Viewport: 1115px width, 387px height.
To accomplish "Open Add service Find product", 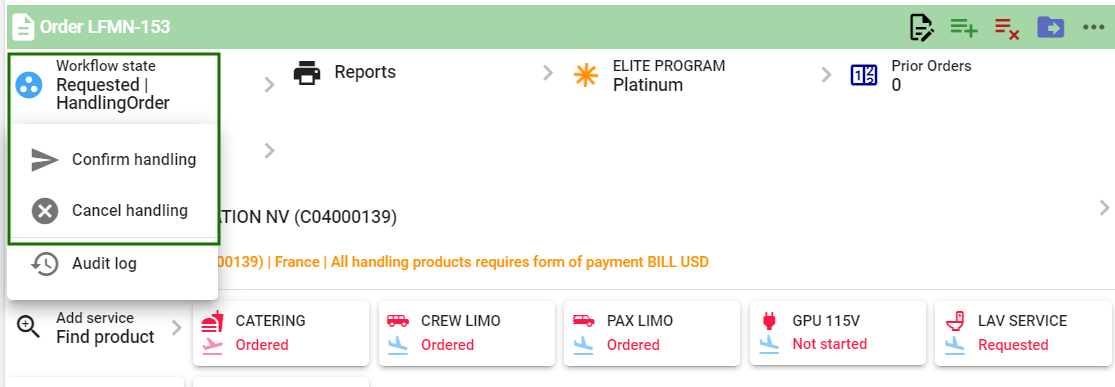I will 98,328.
